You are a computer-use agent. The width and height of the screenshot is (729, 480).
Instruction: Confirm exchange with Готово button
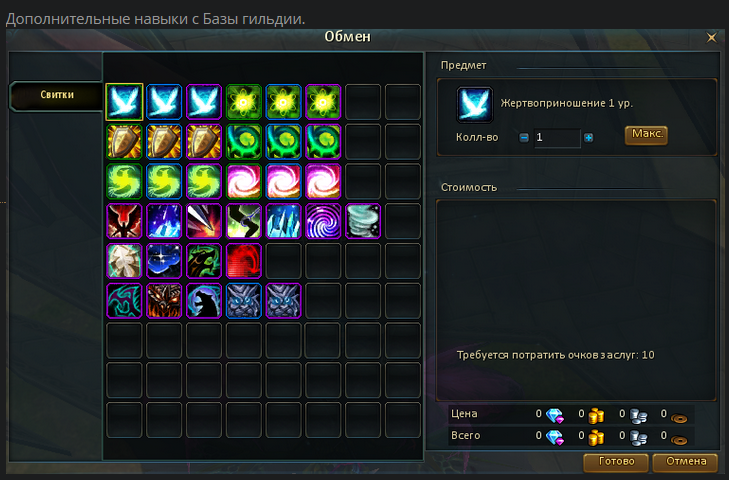point(616,462)
